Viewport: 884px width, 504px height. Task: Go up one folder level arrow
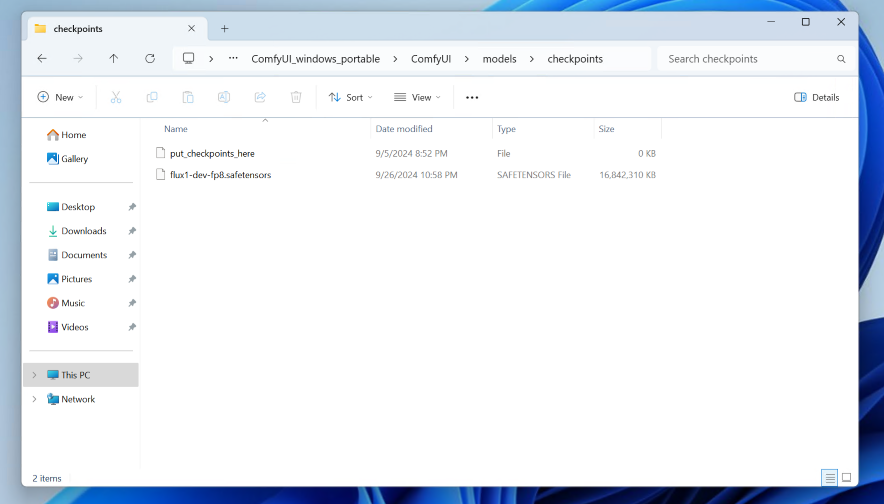click(113, 59)
